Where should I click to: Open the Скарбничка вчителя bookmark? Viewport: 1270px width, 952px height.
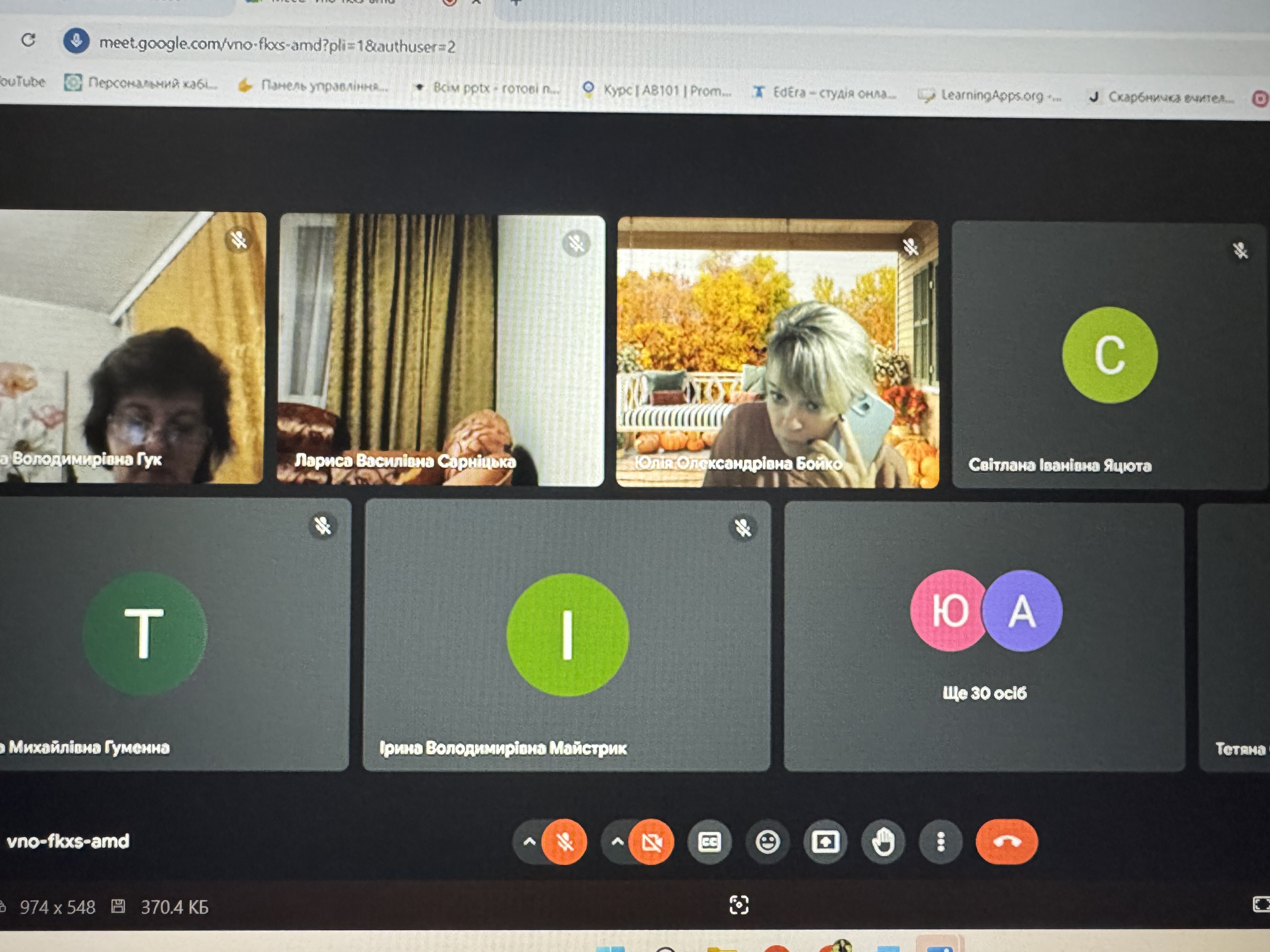coord(1161,97)
